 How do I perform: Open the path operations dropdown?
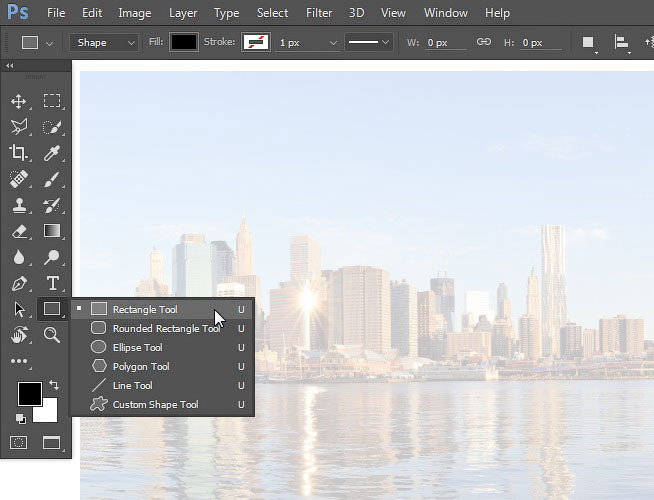[589, 43]
